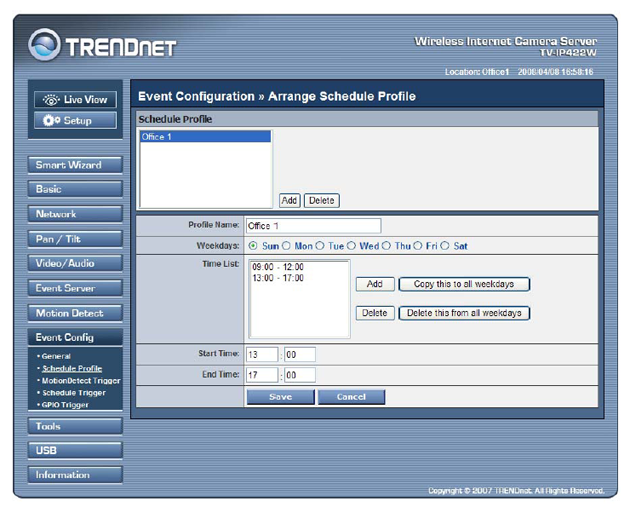Open the Network menu

tap(75, 214)
